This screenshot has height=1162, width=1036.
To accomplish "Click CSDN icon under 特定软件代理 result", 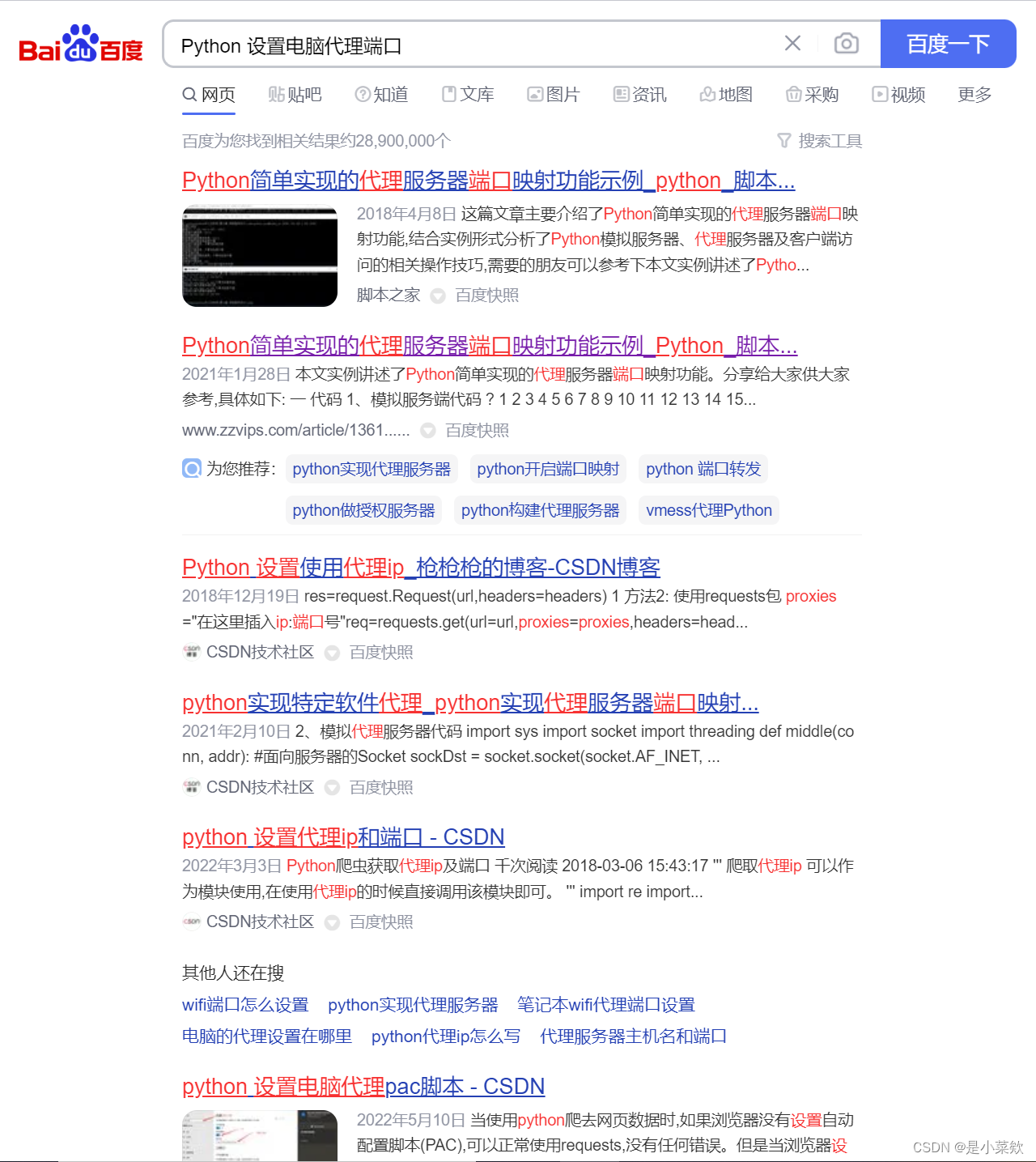I will 191,787.
